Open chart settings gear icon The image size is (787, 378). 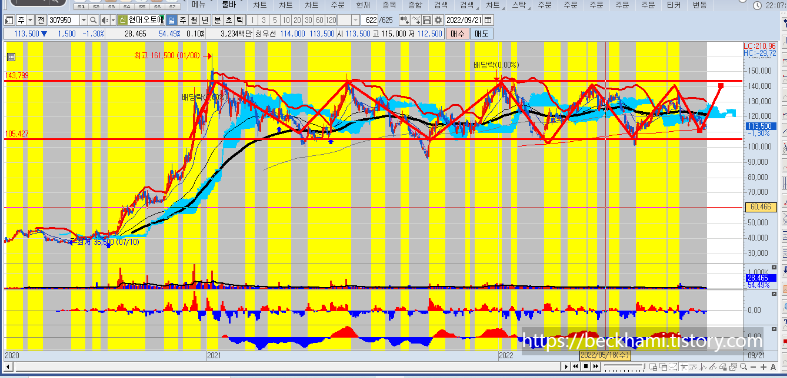coord(438,21)
